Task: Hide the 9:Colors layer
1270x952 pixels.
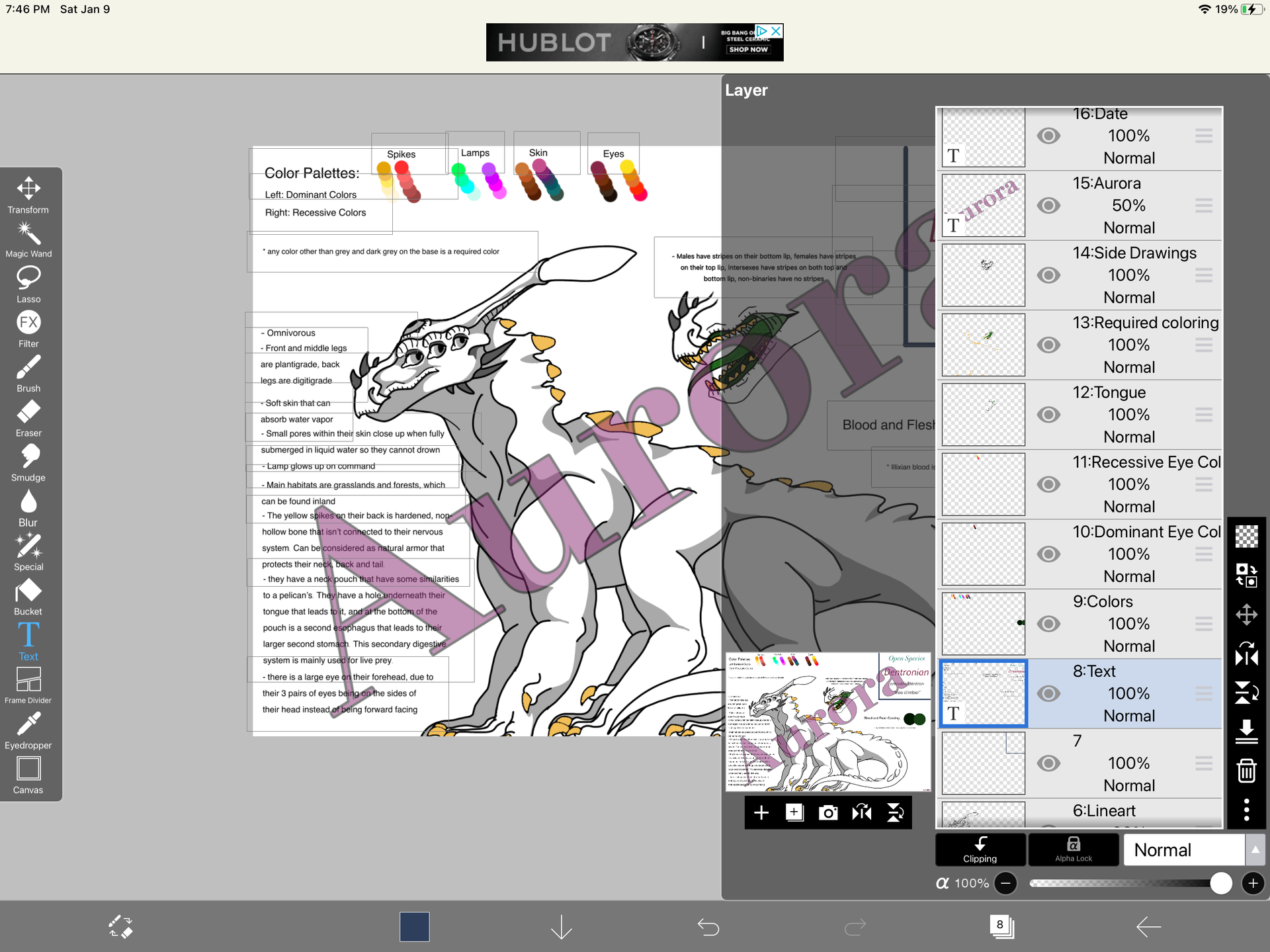Action: pyautogui.click(x=1048, y=624)
